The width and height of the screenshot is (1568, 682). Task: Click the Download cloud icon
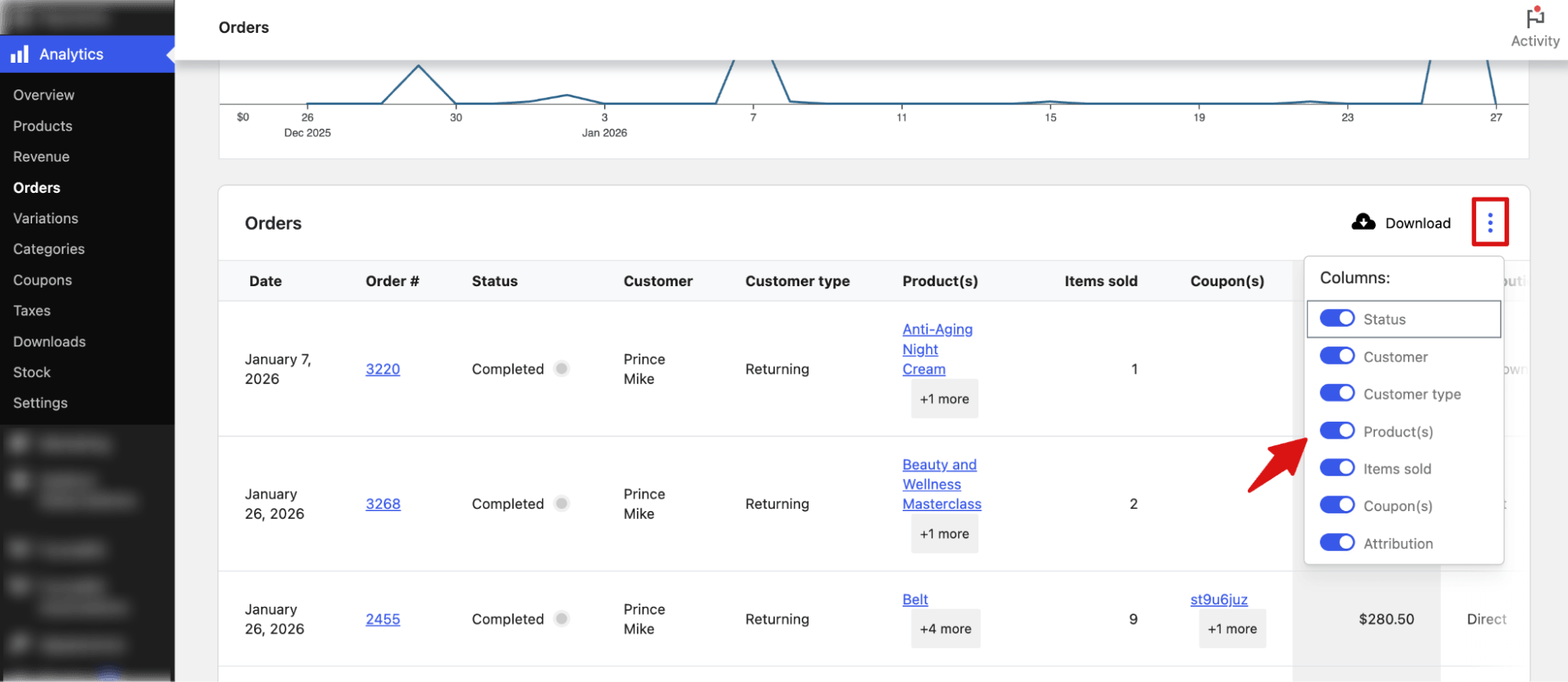[1363, 223]
